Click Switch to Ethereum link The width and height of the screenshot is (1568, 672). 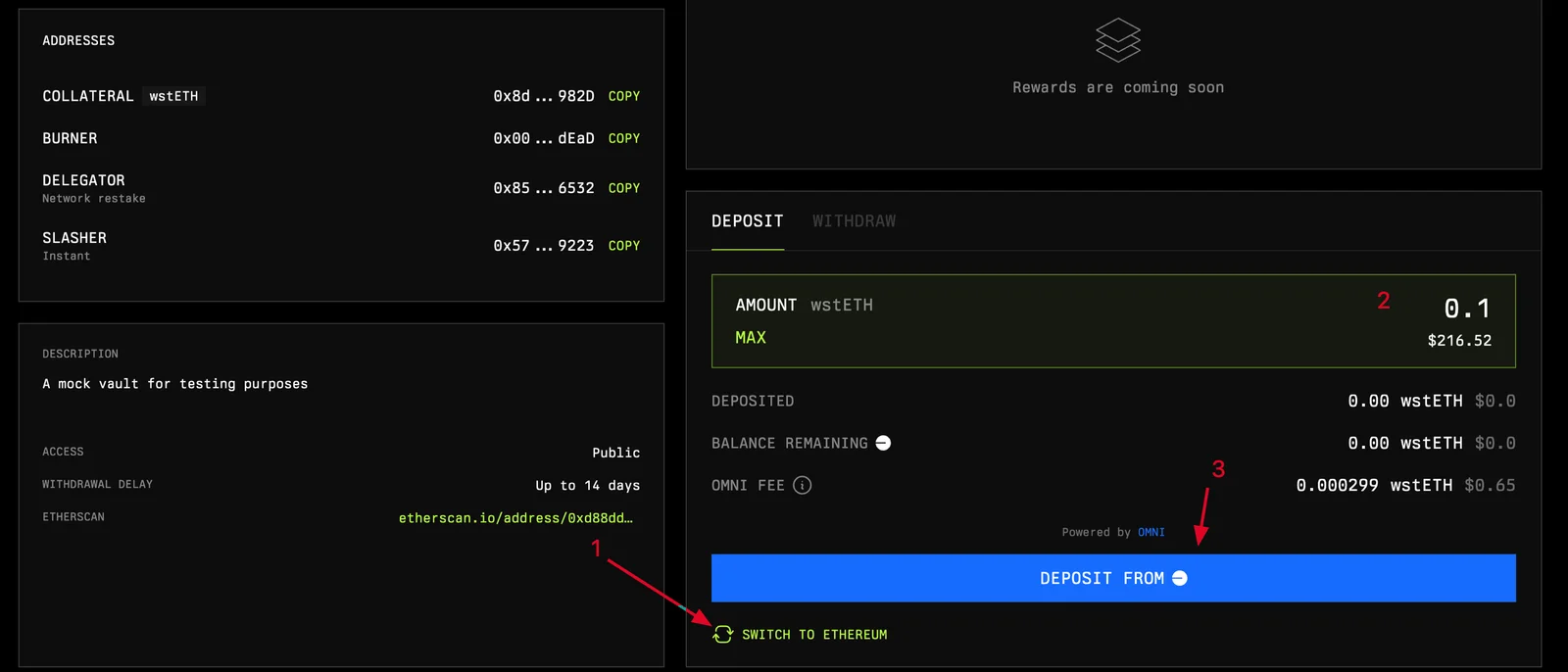coord(814,635)
